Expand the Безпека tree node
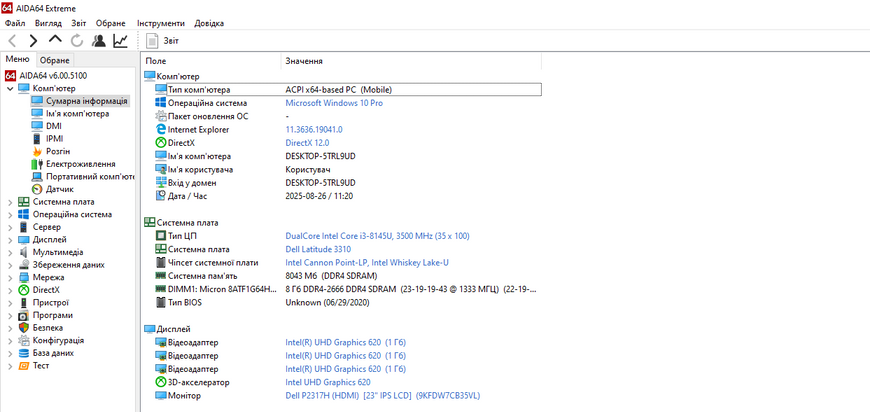 (x=10, y=328)
